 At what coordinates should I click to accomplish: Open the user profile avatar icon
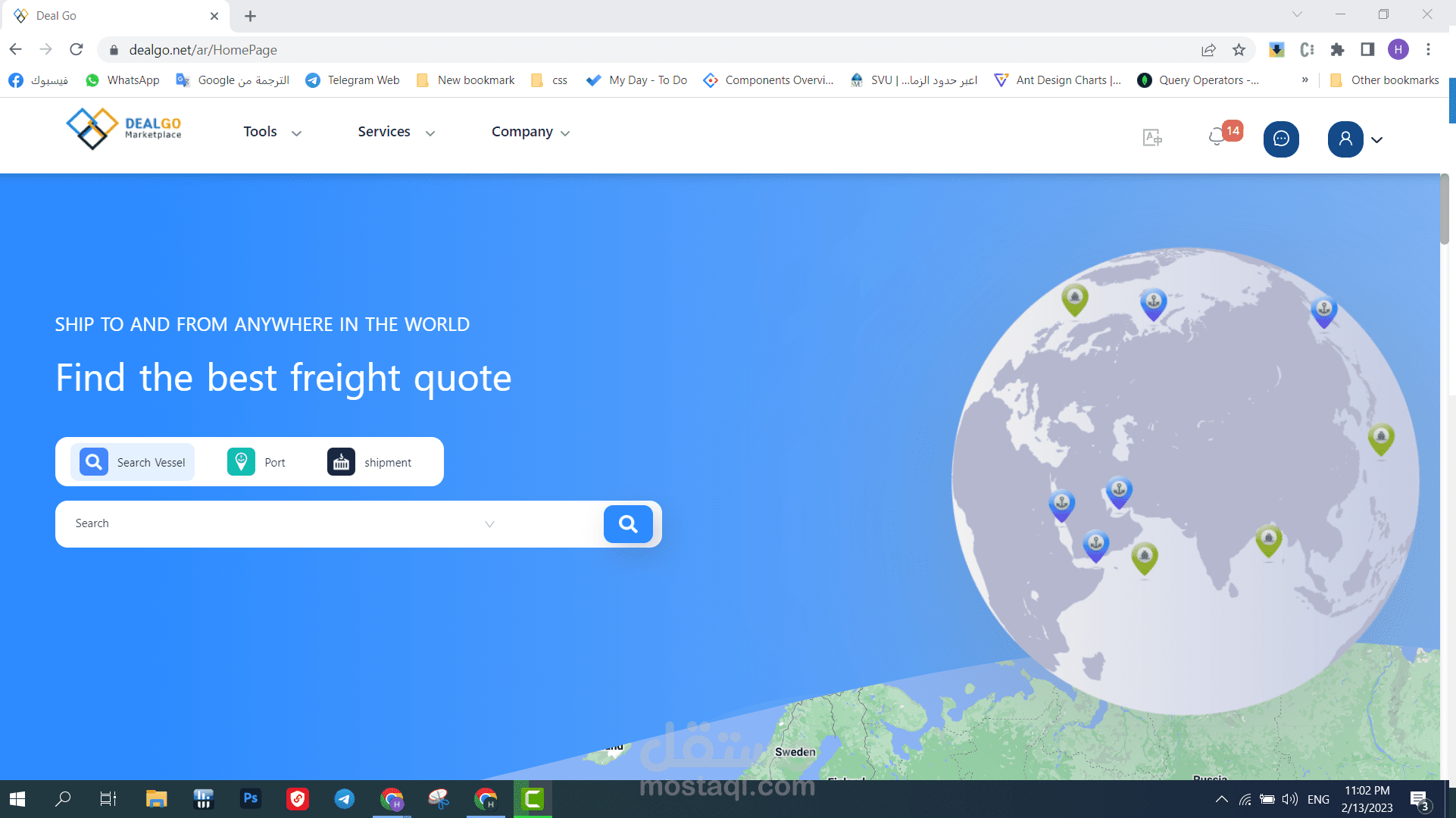(1345, 139)
